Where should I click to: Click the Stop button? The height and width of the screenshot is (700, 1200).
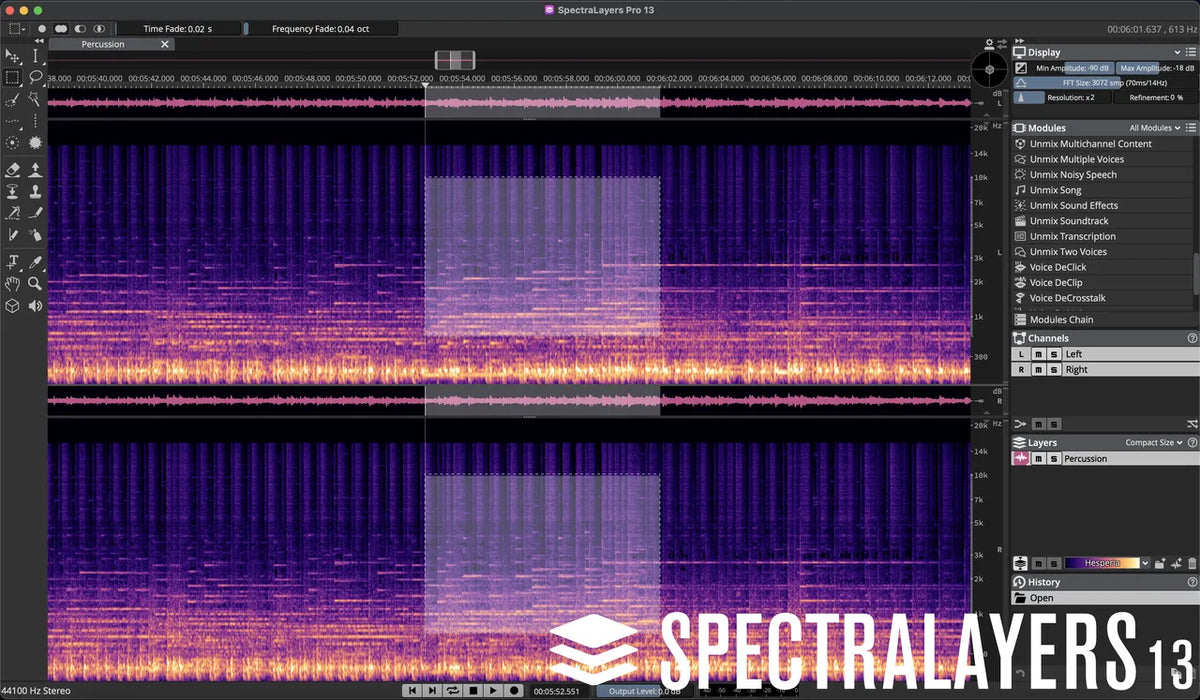click(474, 690)
